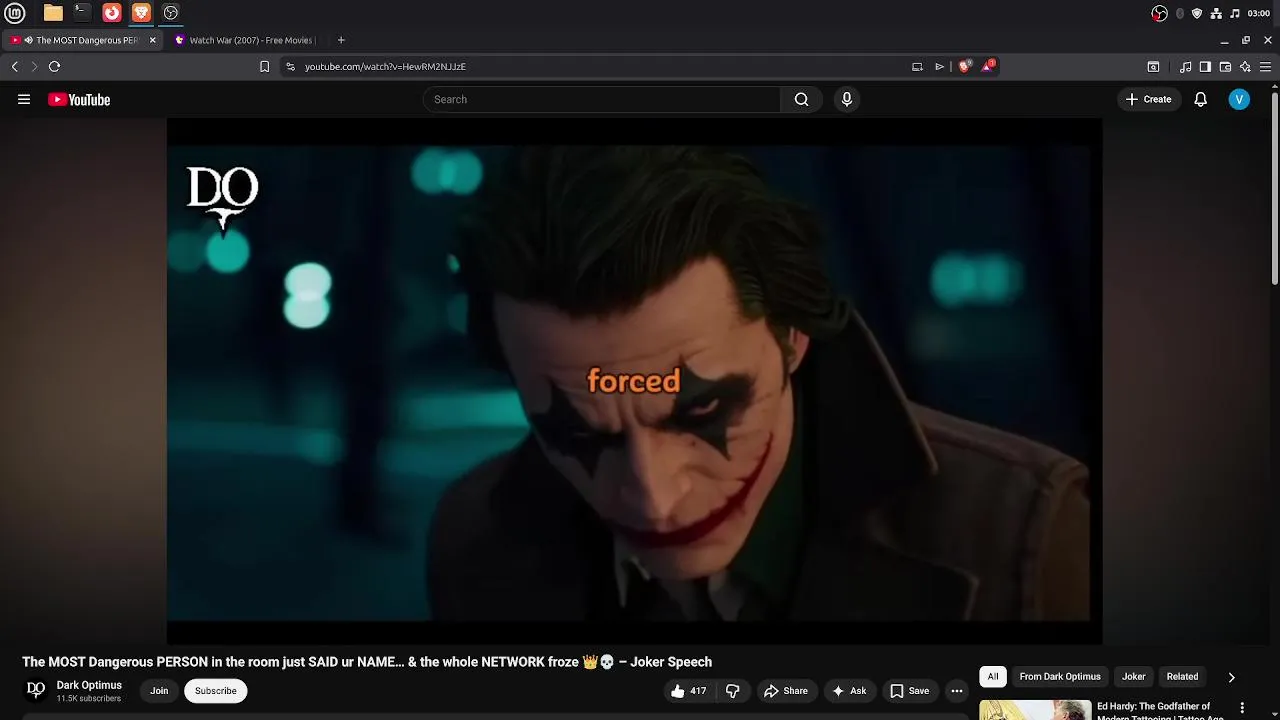Open the Ed Hardy video thumbnail

click(x=1035, y=710)
